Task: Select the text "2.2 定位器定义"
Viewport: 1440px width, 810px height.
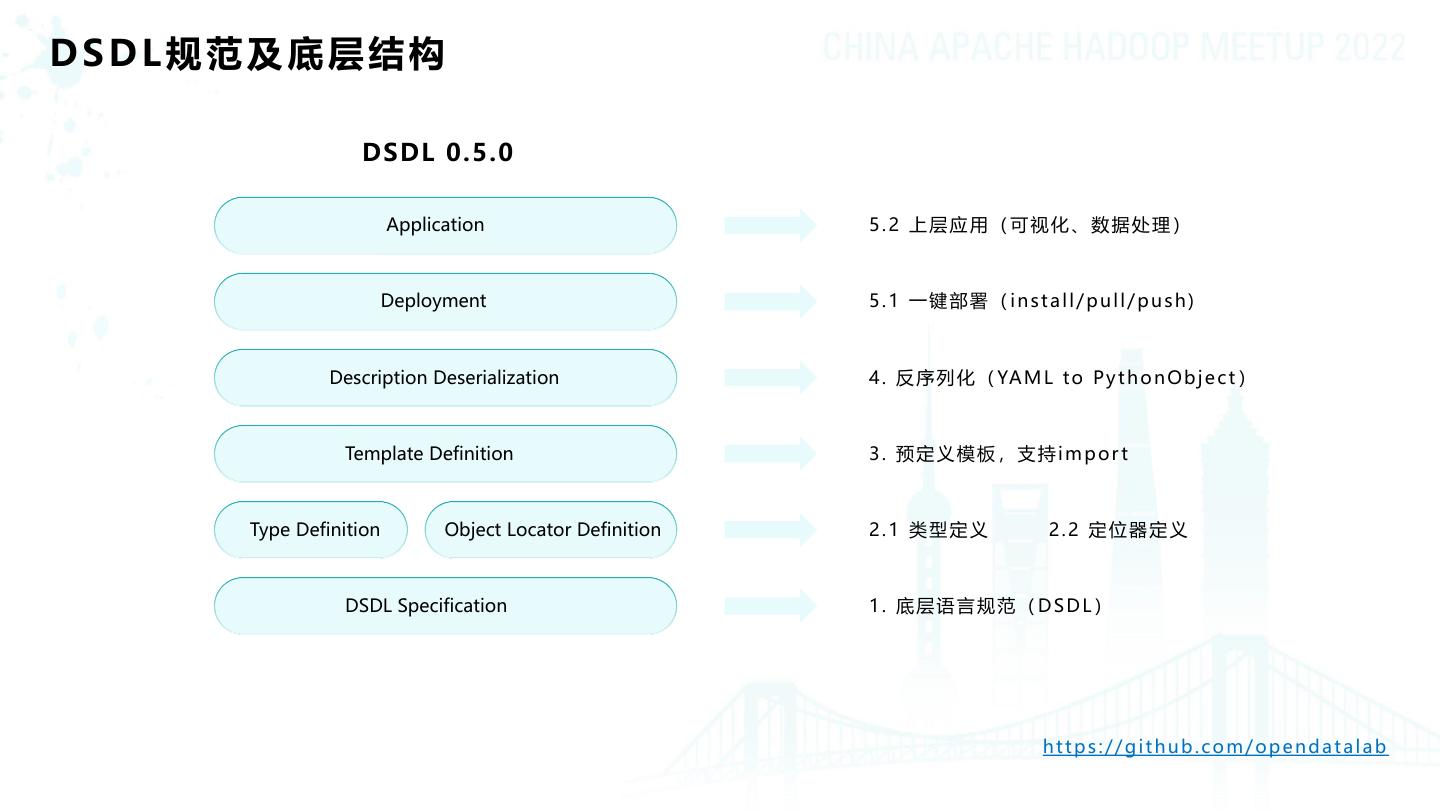Action: click(x=1118, y=529)
